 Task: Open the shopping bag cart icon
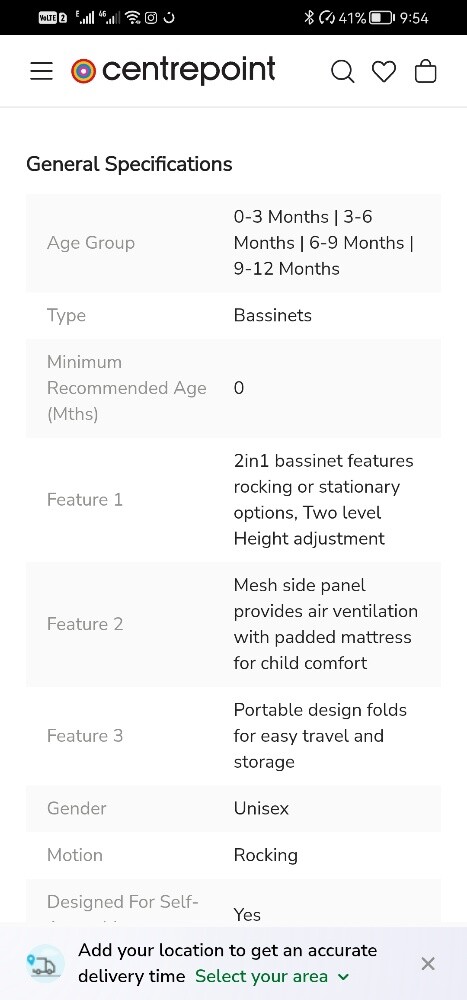point(426,71)
